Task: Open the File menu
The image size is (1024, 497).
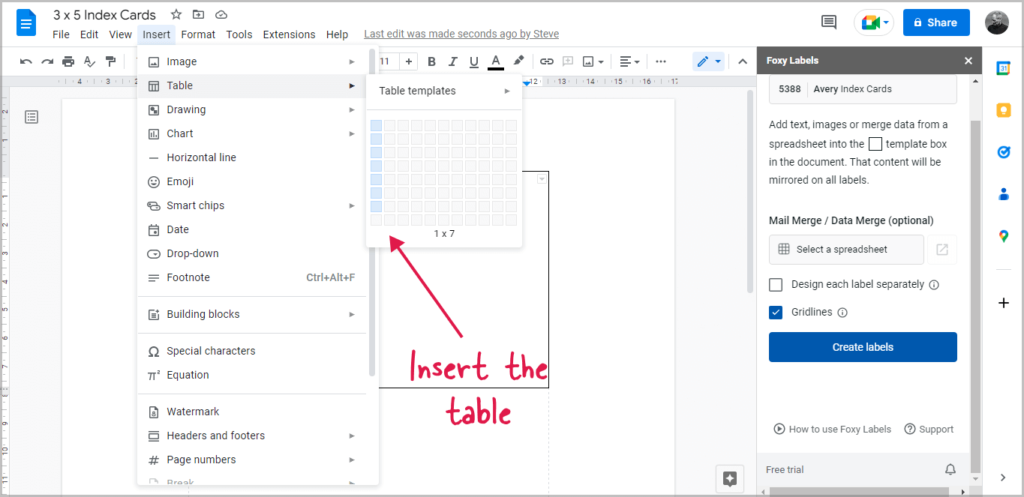Action: coord(61,35)
